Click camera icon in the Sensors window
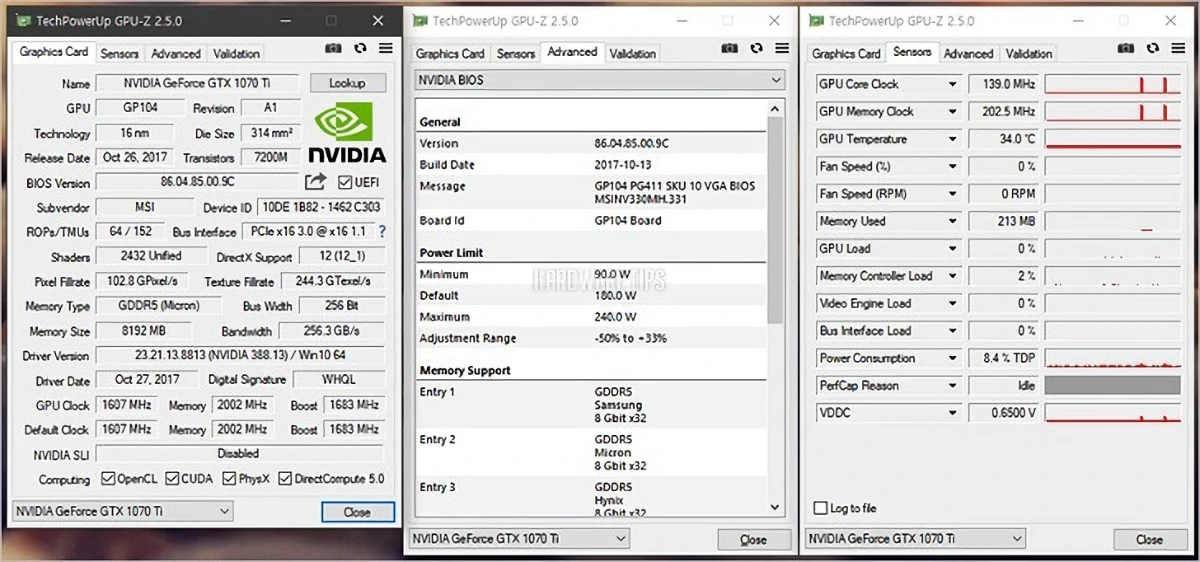 pos(1127,48)
